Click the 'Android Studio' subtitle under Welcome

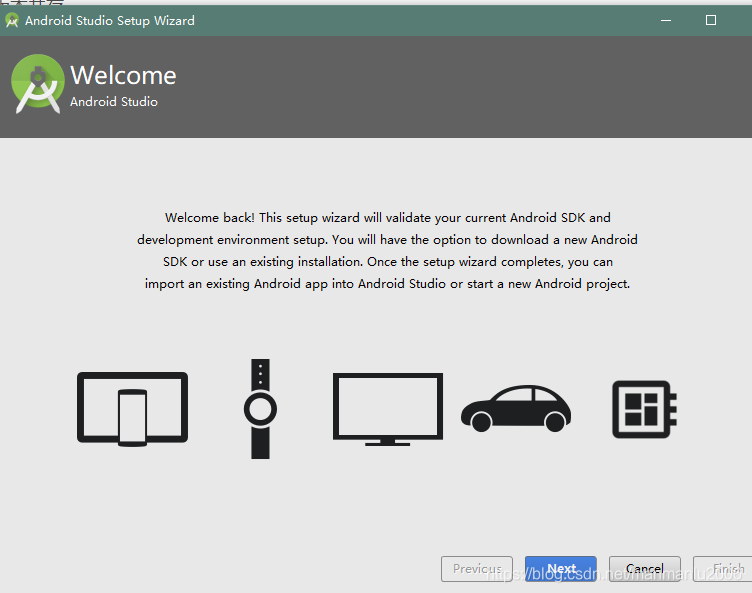pyautogui.click(x=114, y=102)
